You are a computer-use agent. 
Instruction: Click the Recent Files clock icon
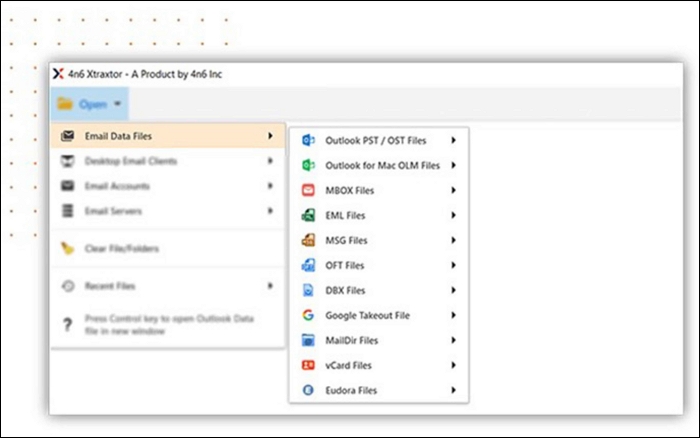68,286
